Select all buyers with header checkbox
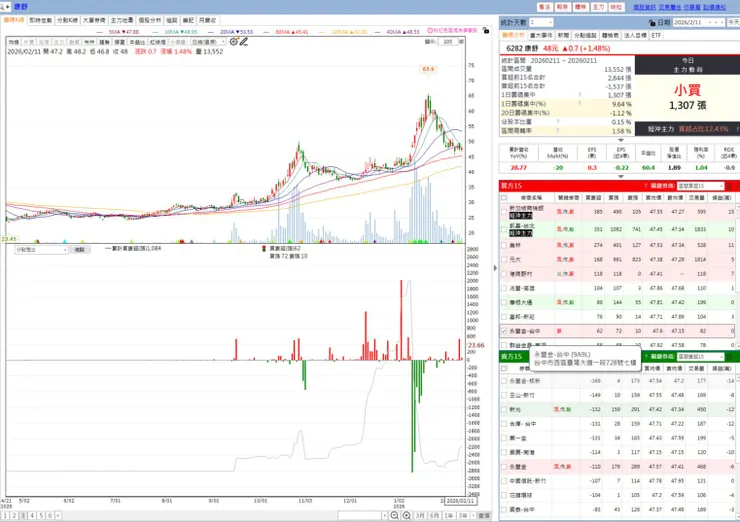Viewport: 740px width, 522px height. point(504,198)
